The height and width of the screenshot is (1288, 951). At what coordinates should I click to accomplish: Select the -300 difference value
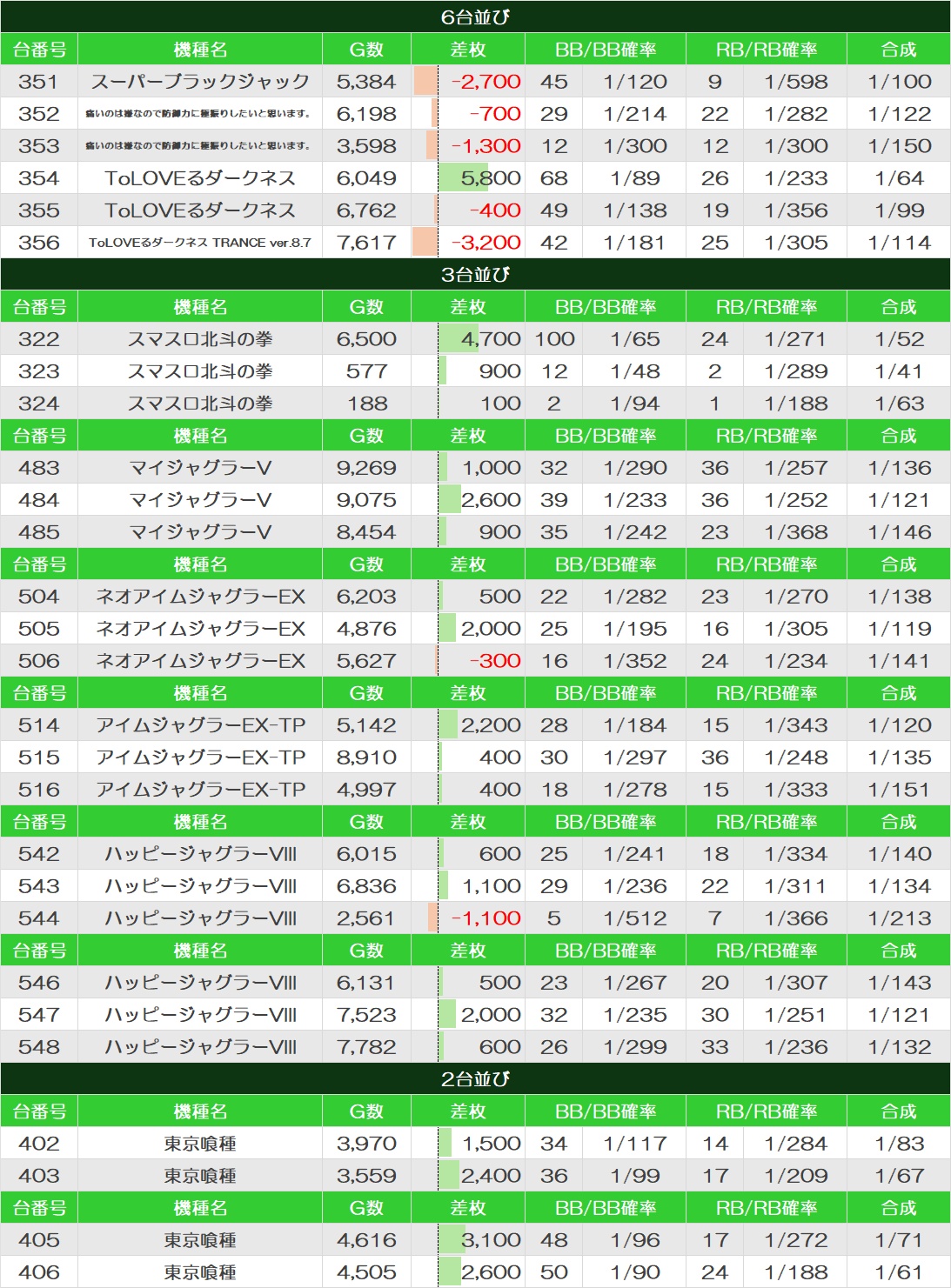point(495,660)
